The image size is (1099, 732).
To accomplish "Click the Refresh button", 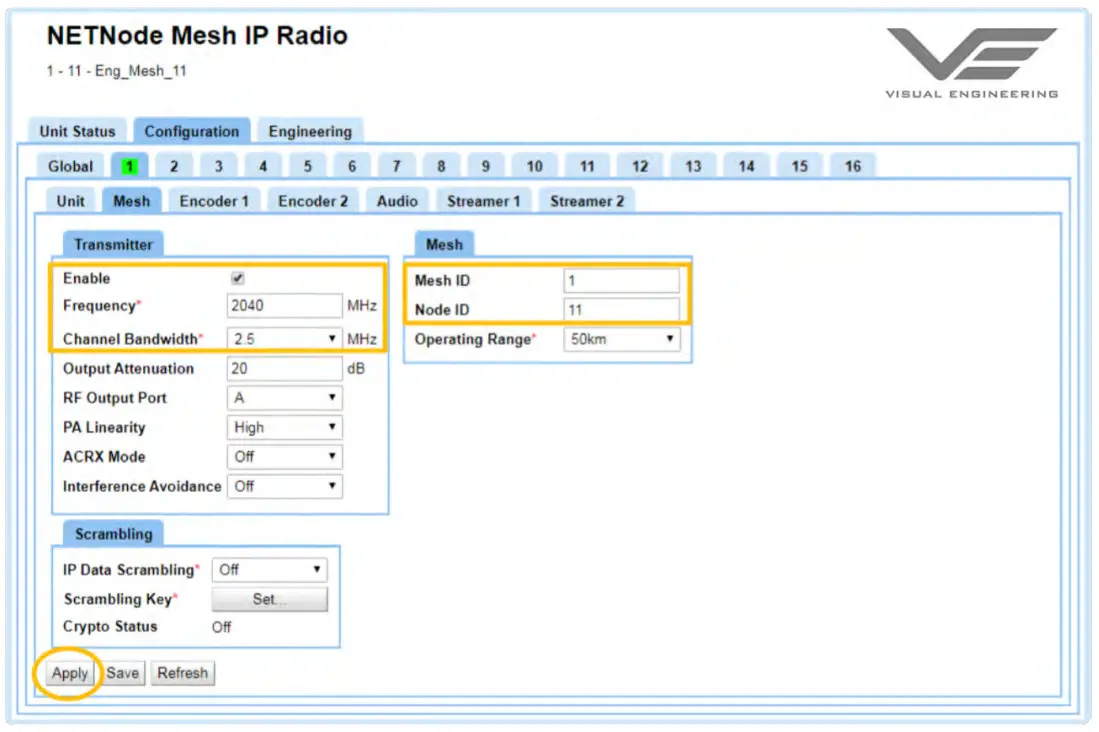I will [x=182, y=673].
